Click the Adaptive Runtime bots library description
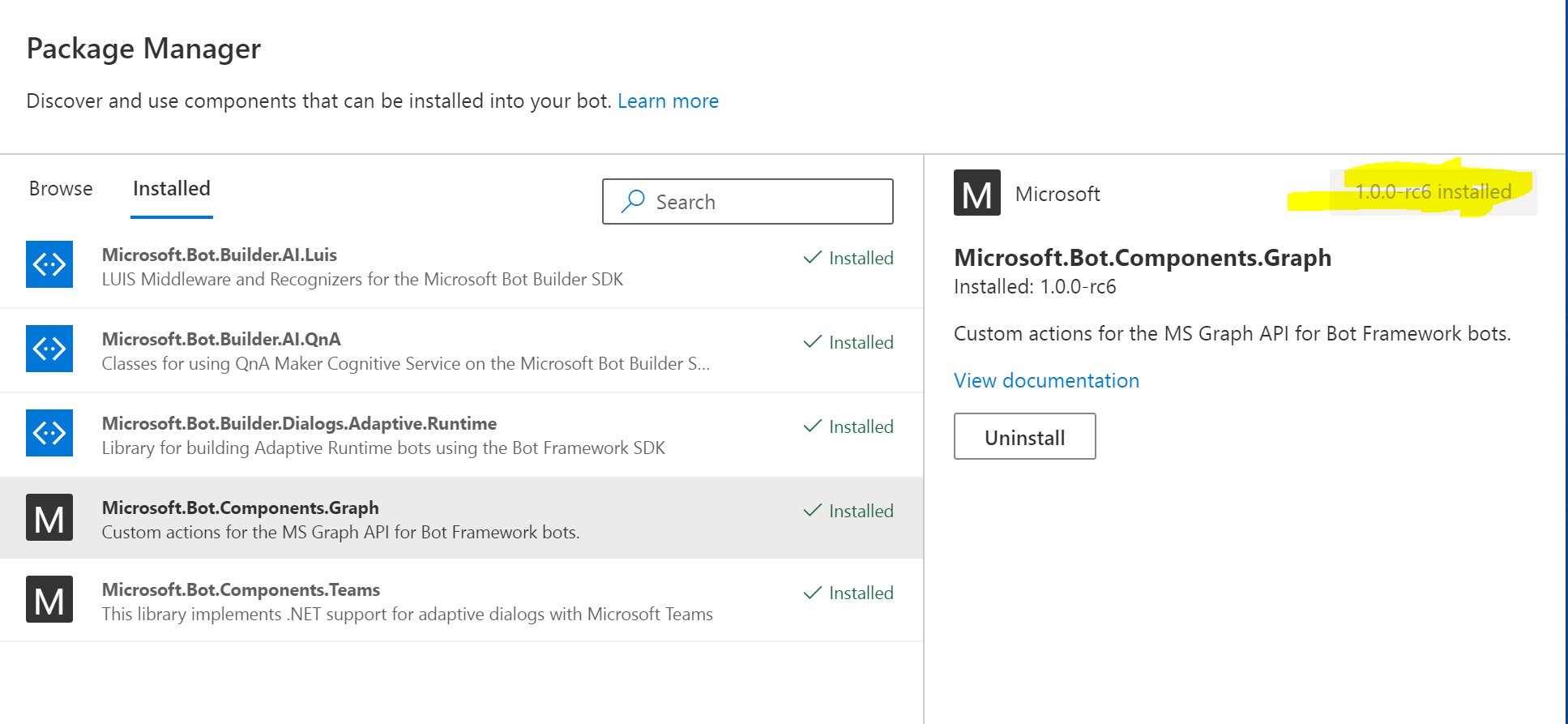 (x=383, y=448)
